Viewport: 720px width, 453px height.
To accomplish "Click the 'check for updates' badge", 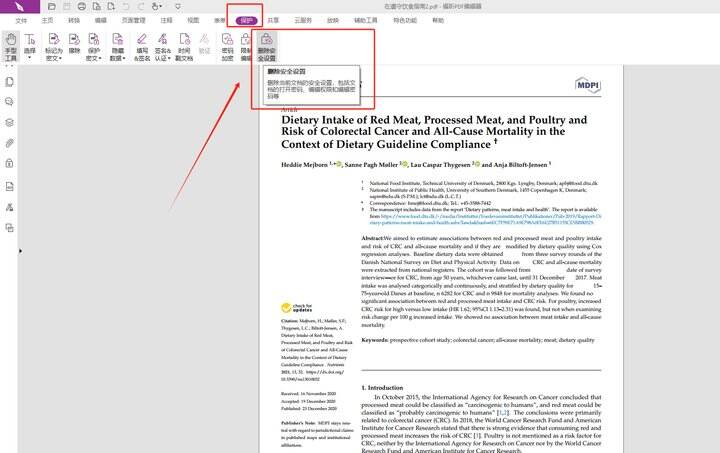I will pyautogui.click(x=297, y=308).
